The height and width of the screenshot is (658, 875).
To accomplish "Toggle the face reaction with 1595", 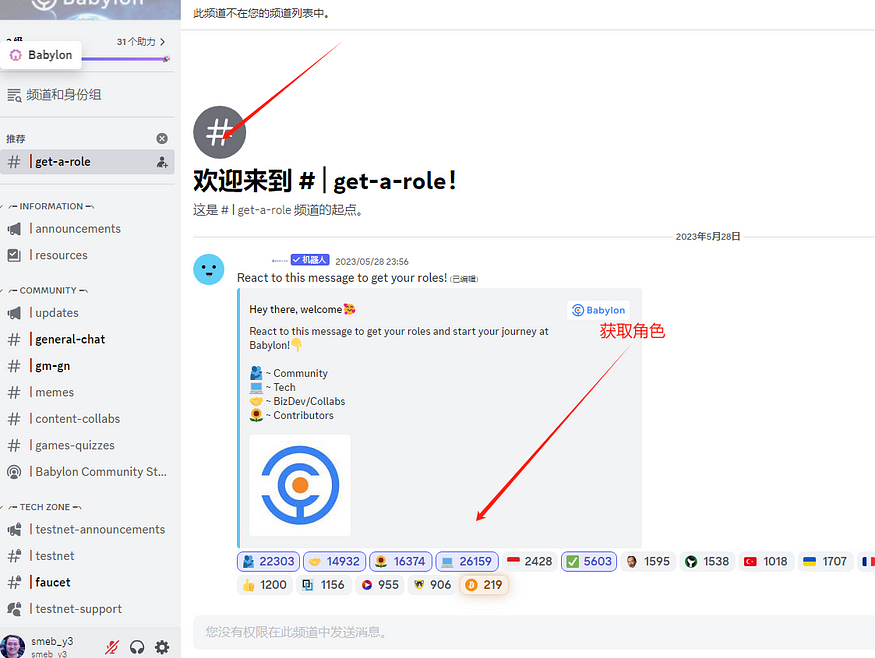I will tap(648, 561).
